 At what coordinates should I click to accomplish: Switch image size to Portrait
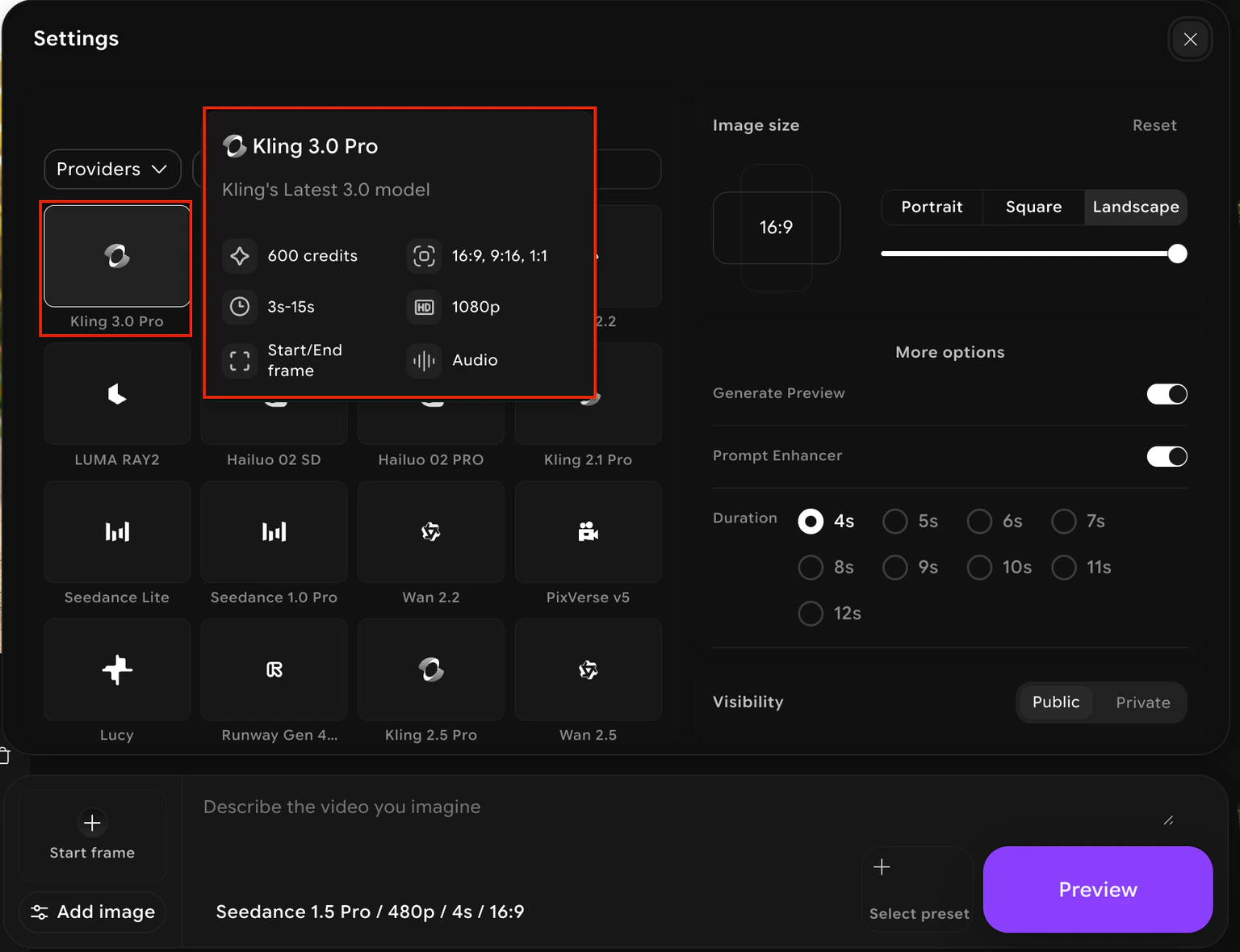coord(932,207)
